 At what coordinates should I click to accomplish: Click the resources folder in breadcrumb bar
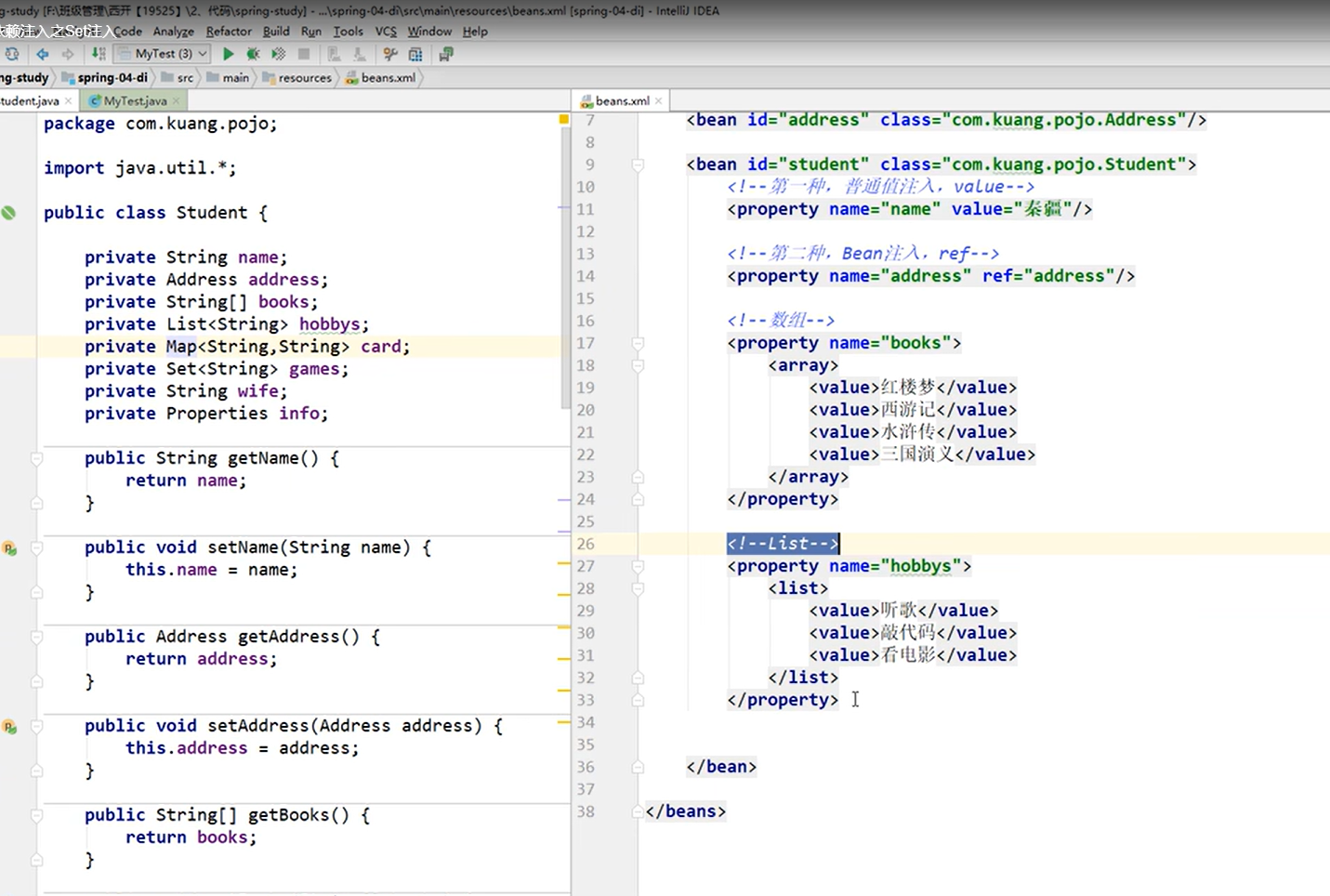(x=304, y=78)
